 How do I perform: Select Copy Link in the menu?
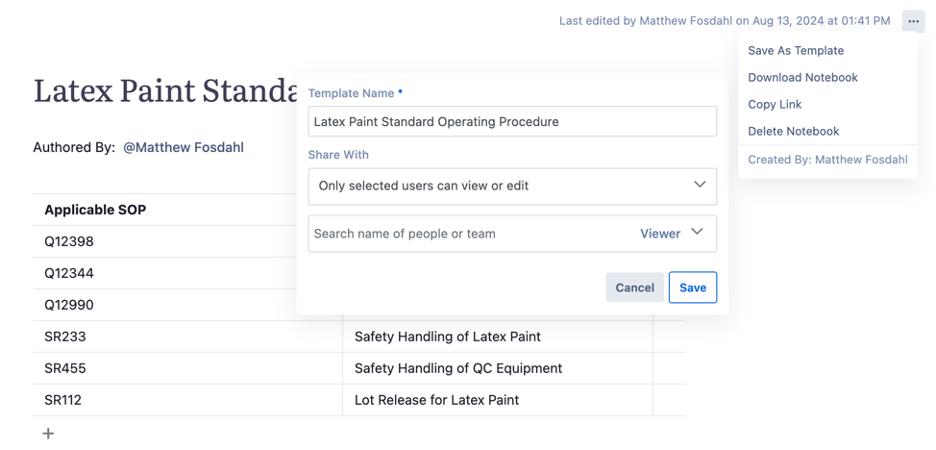click(x=774, y=104)
